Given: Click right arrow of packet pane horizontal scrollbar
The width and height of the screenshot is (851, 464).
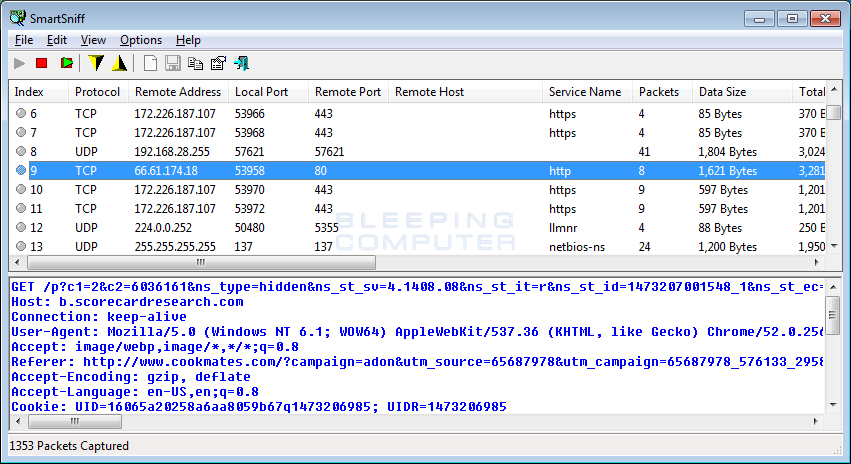Looking at the screenshot, I should 816,421.
